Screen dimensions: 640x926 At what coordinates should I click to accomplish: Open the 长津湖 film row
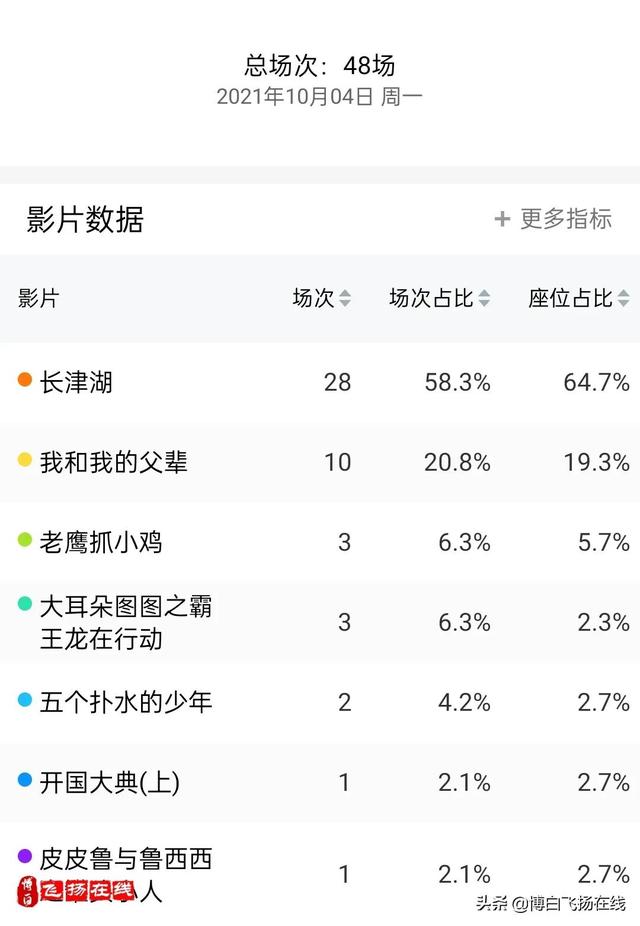coord(320,382)
